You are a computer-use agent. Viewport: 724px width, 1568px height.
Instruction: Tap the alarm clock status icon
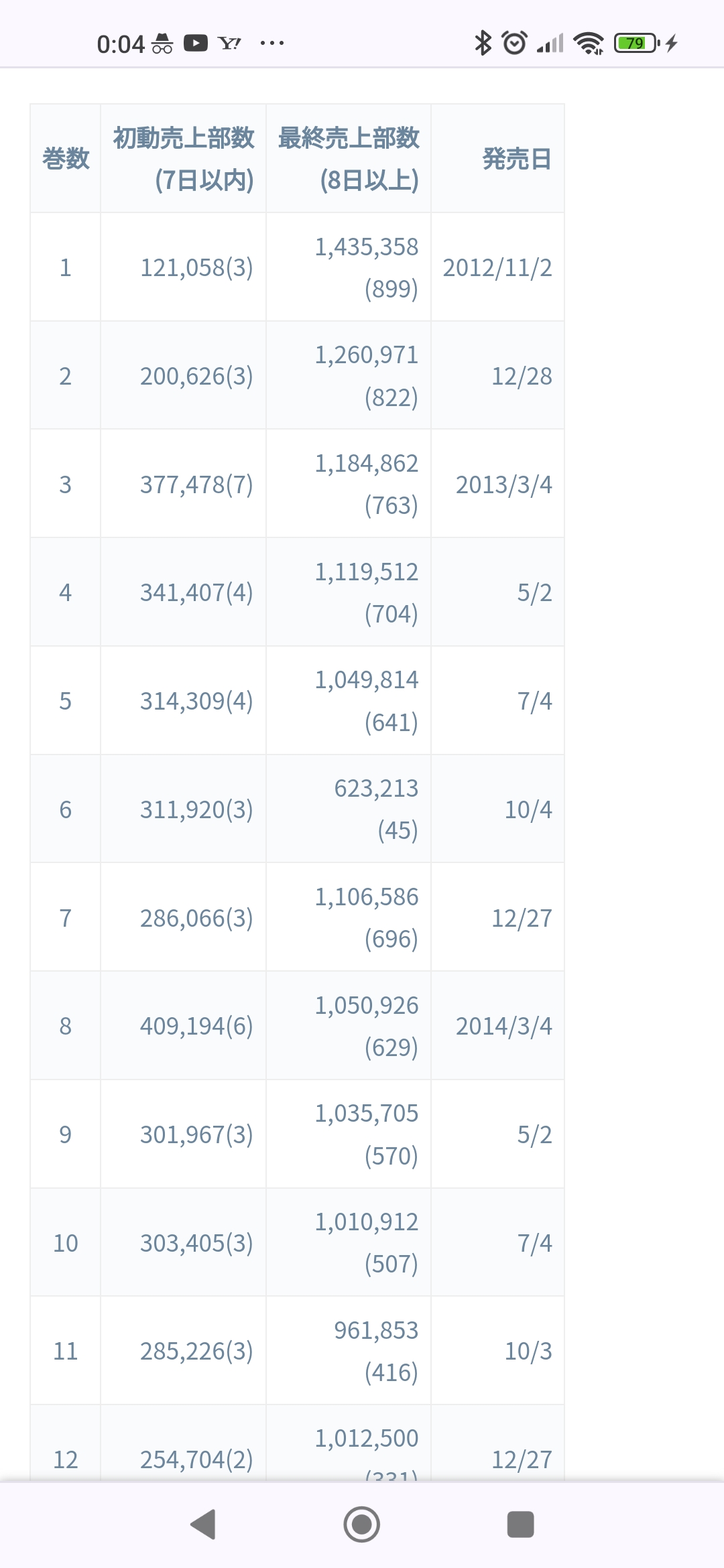514,44
